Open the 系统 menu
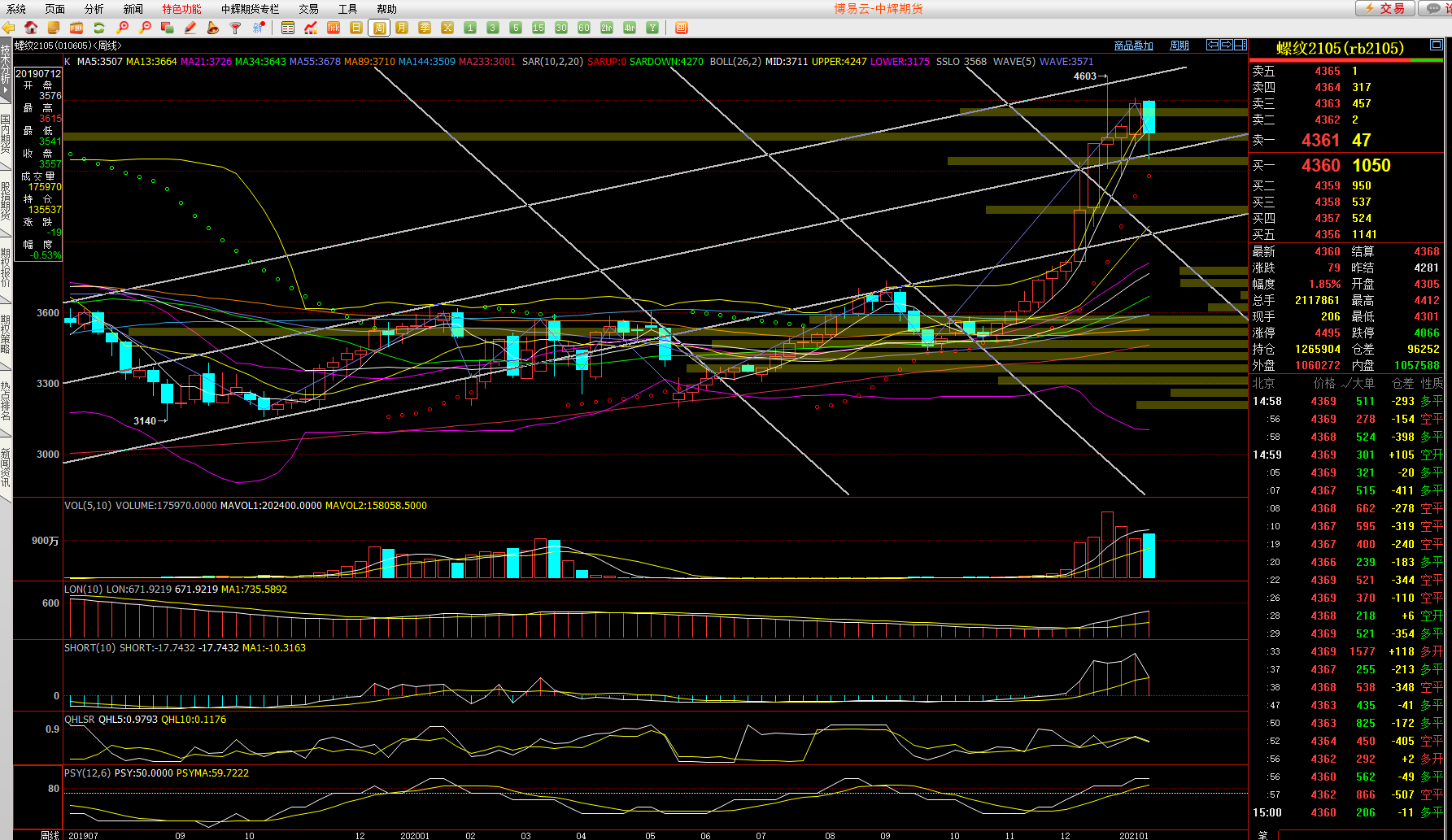1452x840 pixels. pos(16,9)
